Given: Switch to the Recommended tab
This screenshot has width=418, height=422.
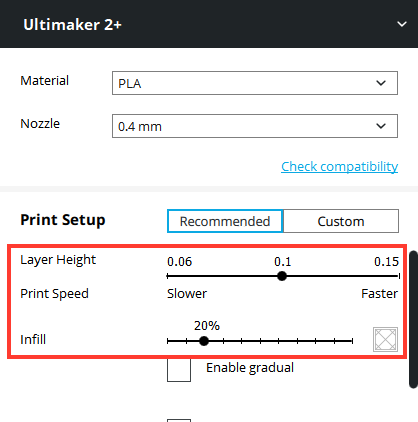Looking at the screenshot, I should 225,221.
